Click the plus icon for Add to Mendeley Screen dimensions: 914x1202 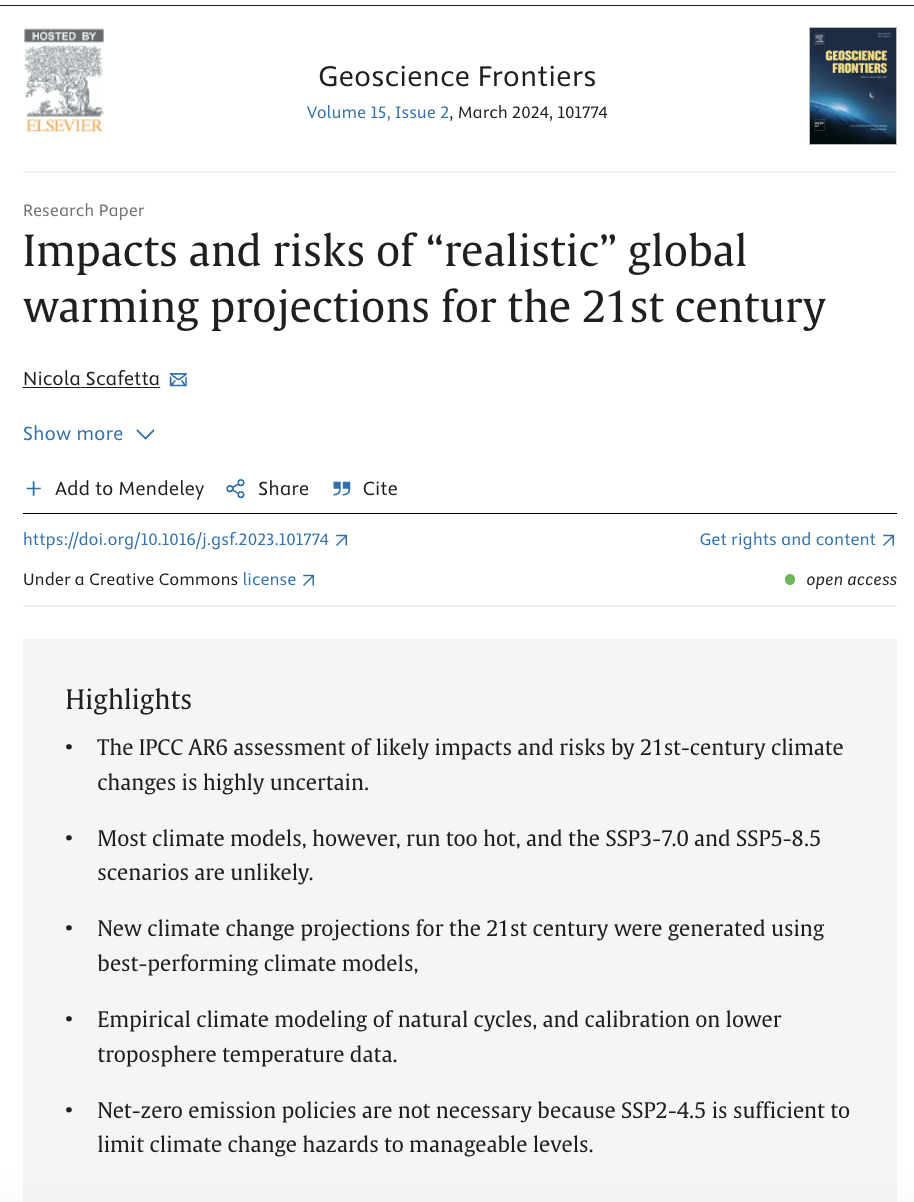(34, 489)
